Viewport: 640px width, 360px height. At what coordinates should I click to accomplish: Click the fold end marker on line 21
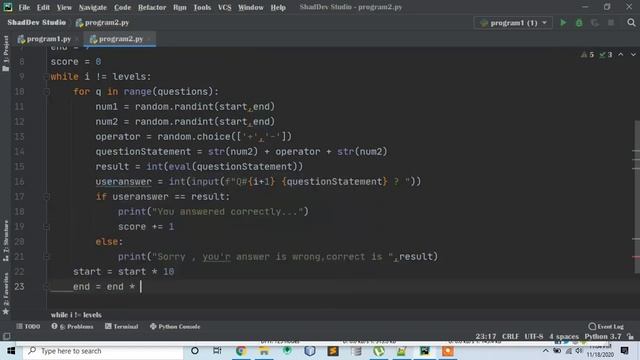click(46, 257)
